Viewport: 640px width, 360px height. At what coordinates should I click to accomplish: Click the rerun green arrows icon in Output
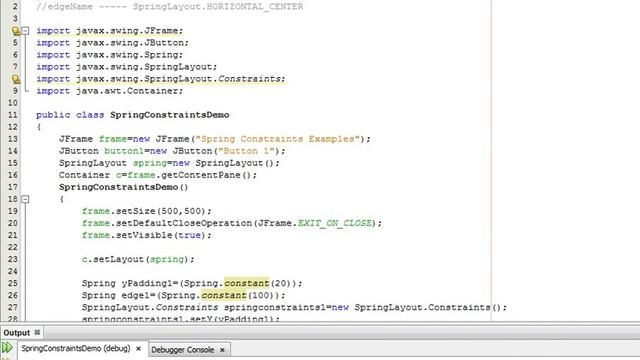7,348
